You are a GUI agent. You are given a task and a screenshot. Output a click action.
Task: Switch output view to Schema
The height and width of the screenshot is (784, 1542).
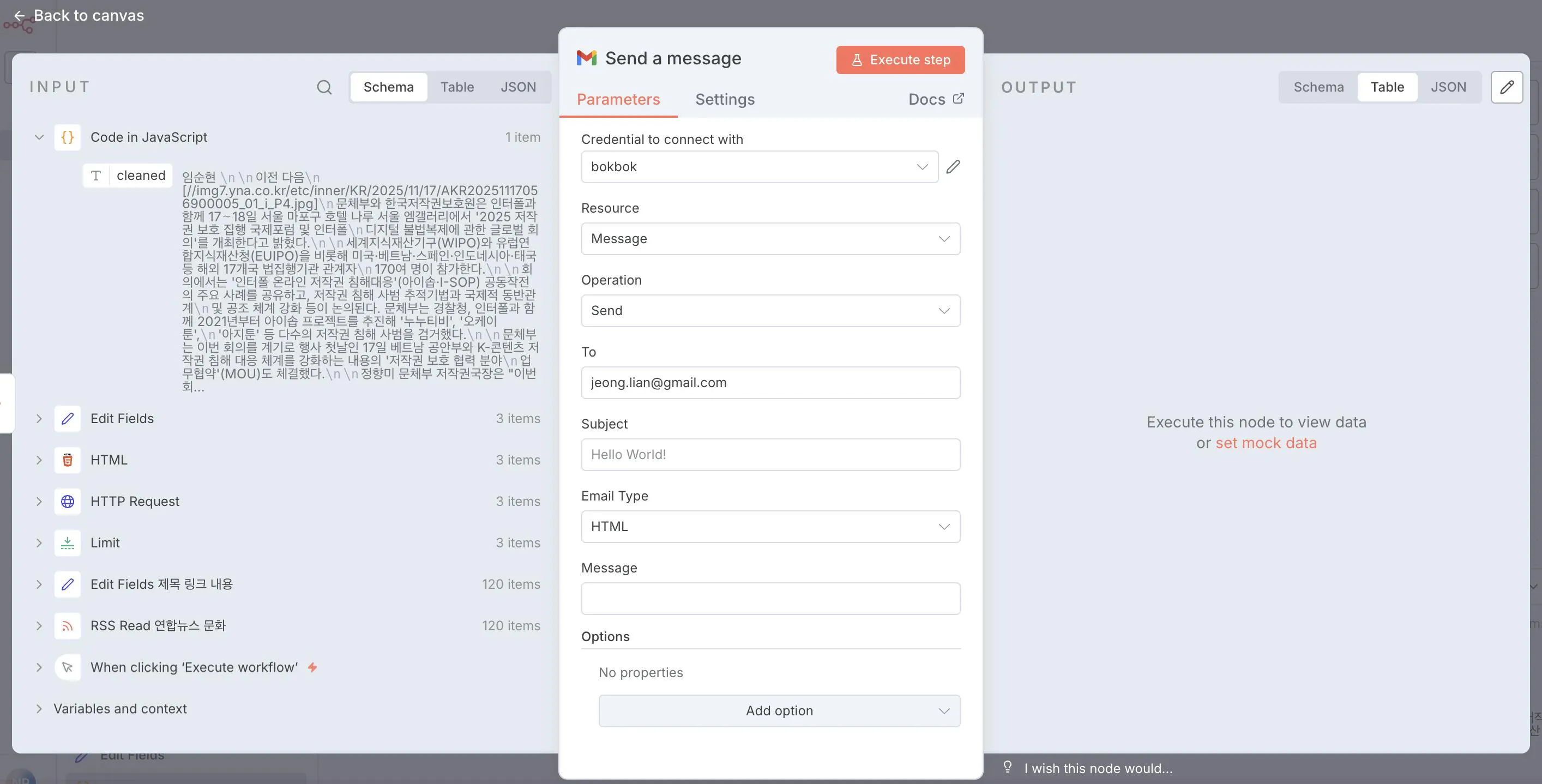[x=1318, y=87]
